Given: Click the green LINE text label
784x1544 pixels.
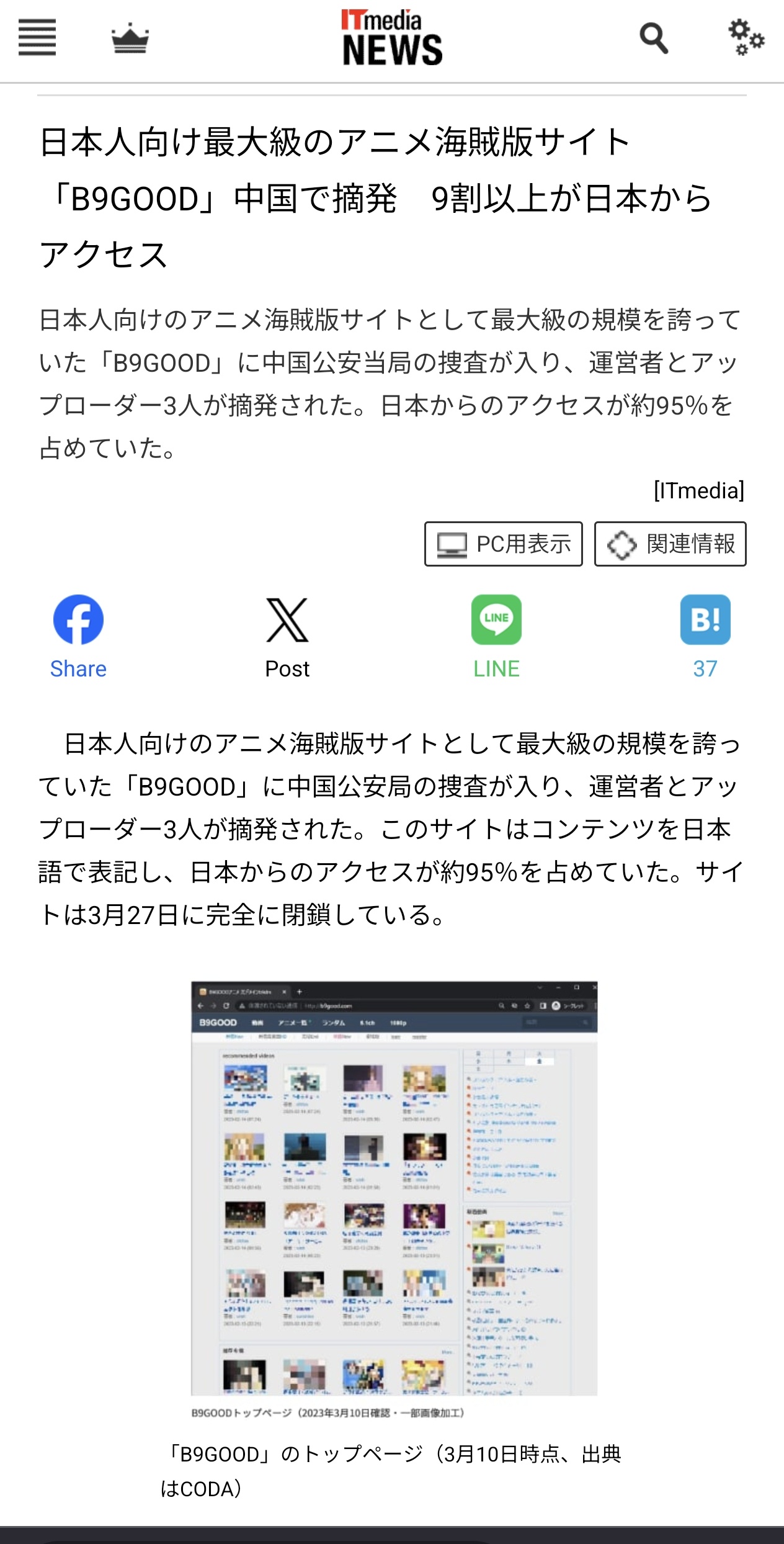Looking at the screenshot, I should pos(496,668).
